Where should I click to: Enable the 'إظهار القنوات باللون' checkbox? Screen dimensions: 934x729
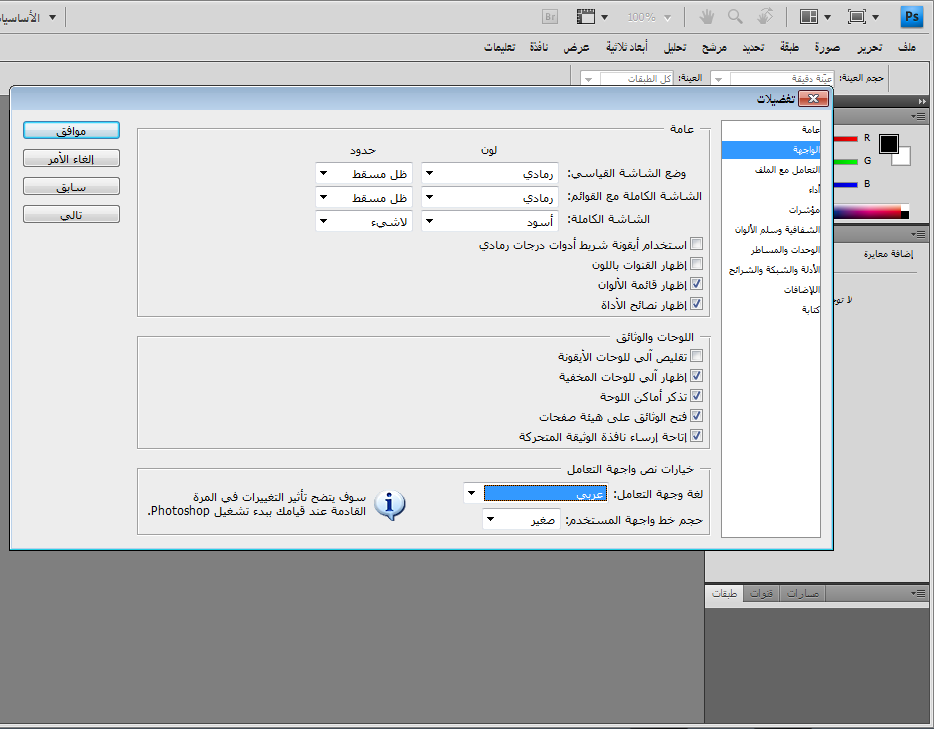tap(696, 264)
